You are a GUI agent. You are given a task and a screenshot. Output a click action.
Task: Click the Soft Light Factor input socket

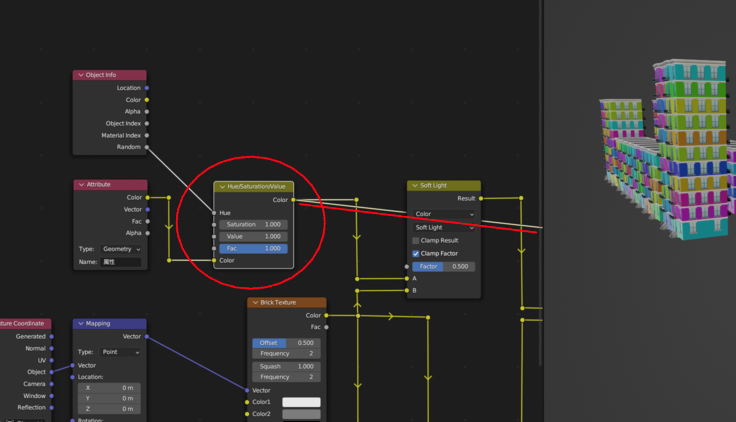tap(407, 267)
